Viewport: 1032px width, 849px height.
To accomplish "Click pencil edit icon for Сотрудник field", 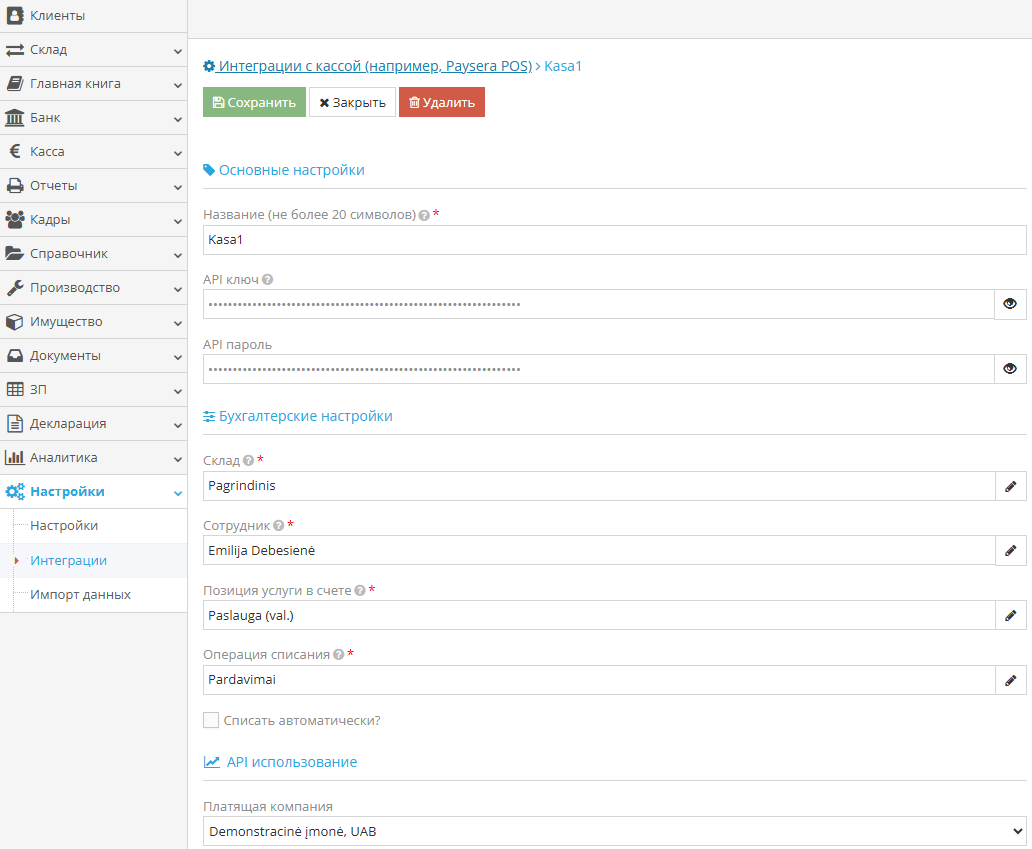I will tap(1010, 551).
